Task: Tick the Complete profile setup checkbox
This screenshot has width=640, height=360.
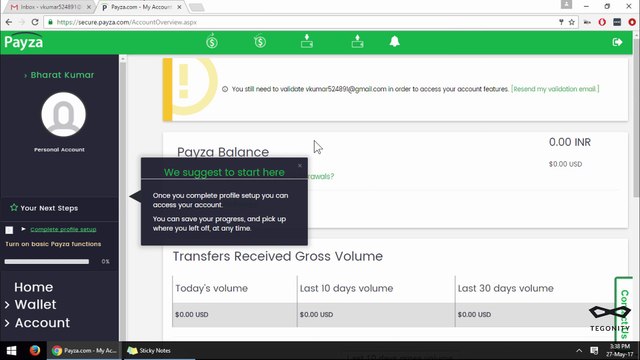Action: click(x=9, y=230)
